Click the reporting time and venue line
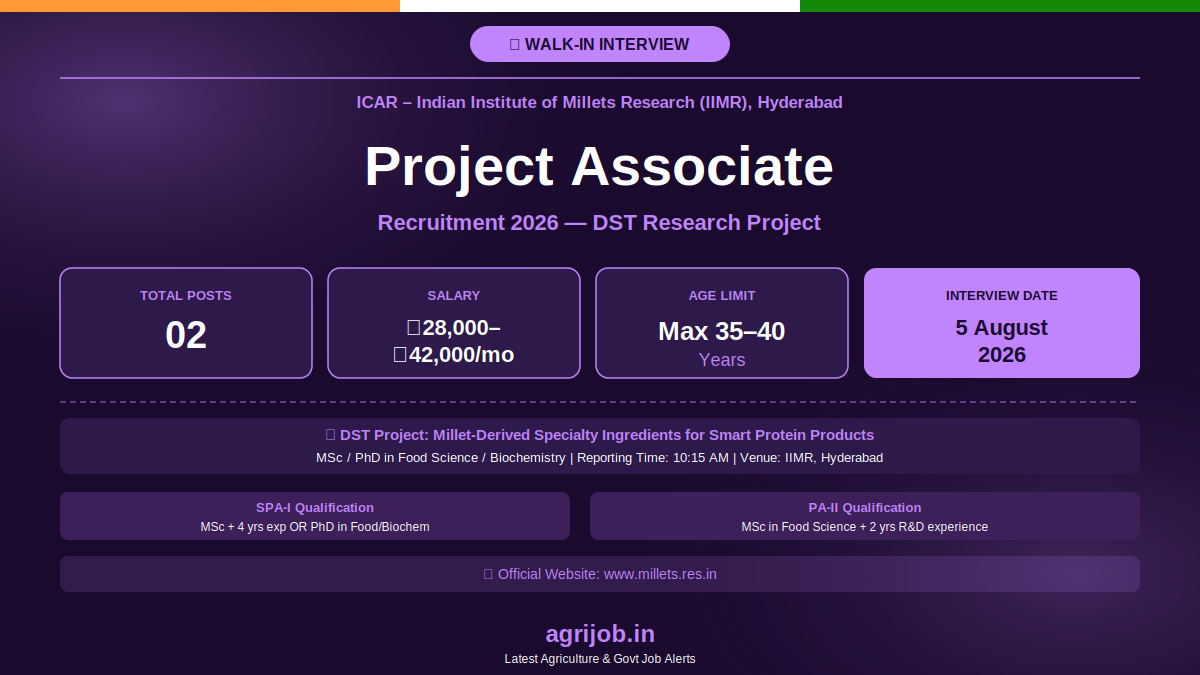Image resolution: width=1200 pixels, height=675 pixels. 600,458
